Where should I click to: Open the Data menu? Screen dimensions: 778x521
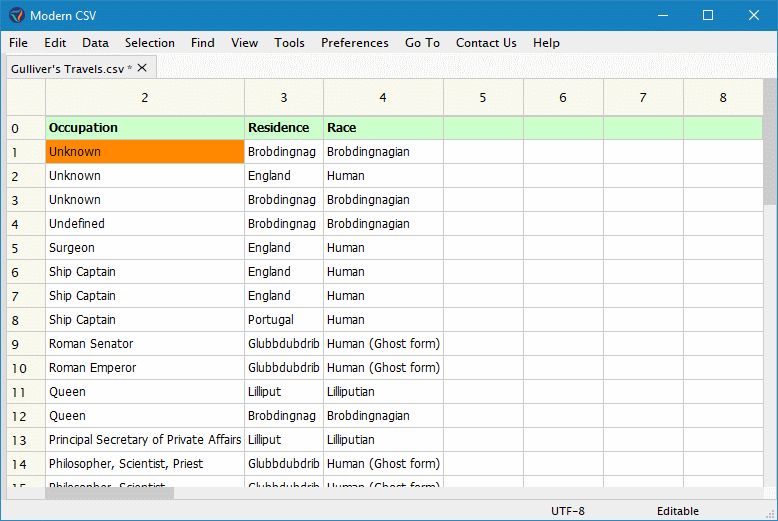click(x=95, y=43)
